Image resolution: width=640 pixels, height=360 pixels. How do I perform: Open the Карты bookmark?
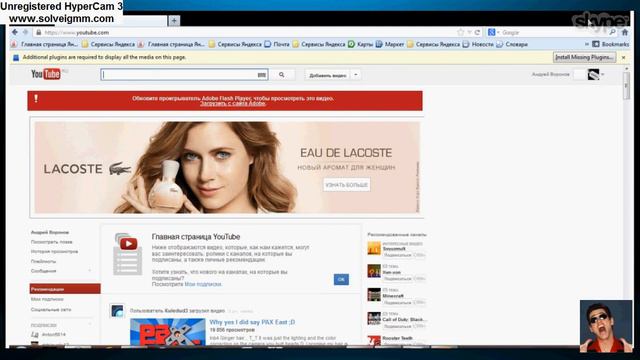point(360,44)
